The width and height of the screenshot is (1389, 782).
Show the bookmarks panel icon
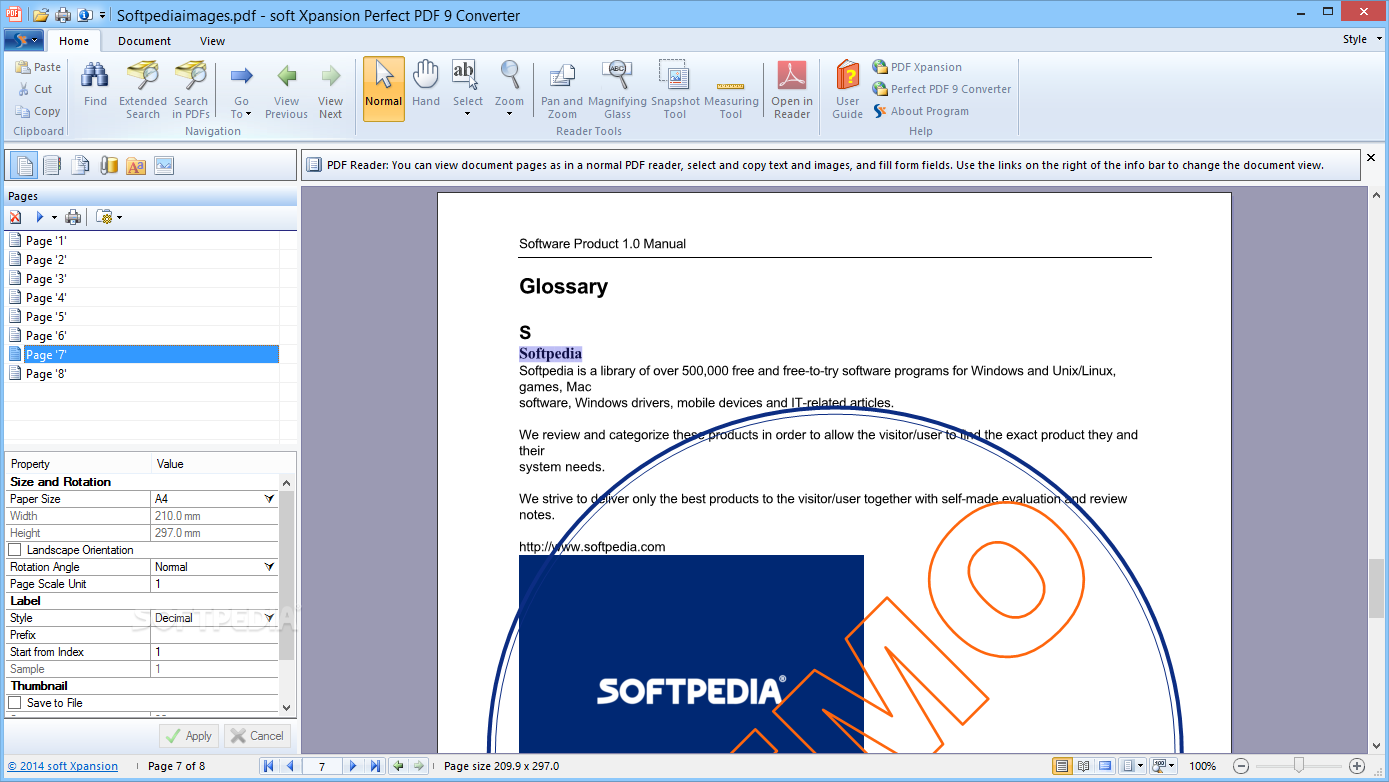[x=52, y=165]
